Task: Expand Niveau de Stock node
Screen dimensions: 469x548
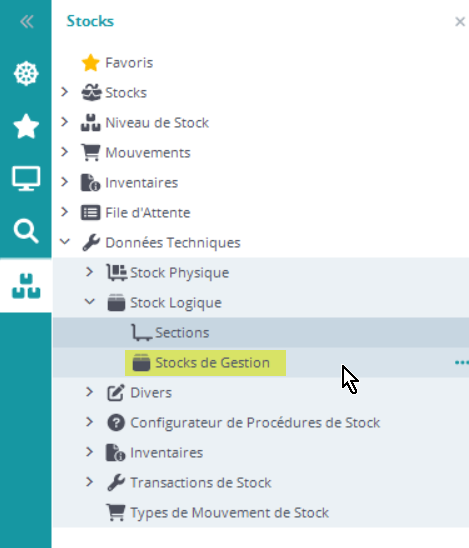Action: (64, 122)
